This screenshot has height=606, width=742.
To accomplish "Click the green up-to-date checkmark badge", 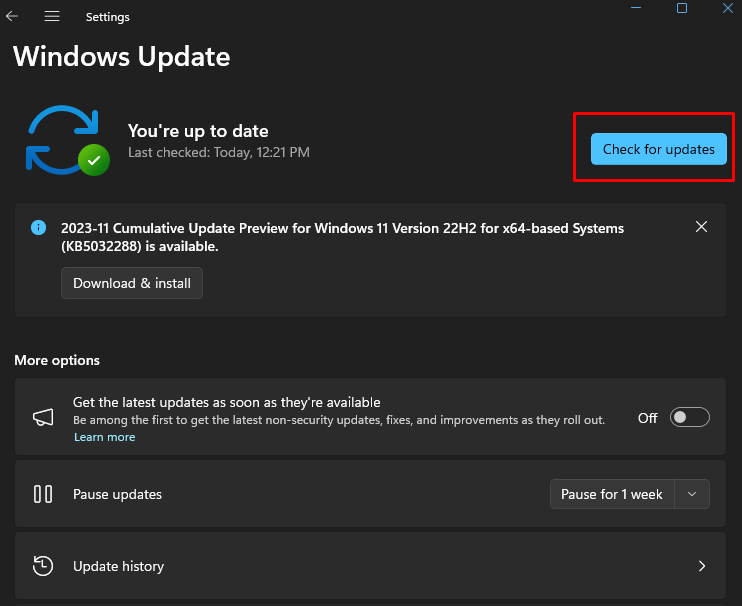I will [x=94, y=160].
